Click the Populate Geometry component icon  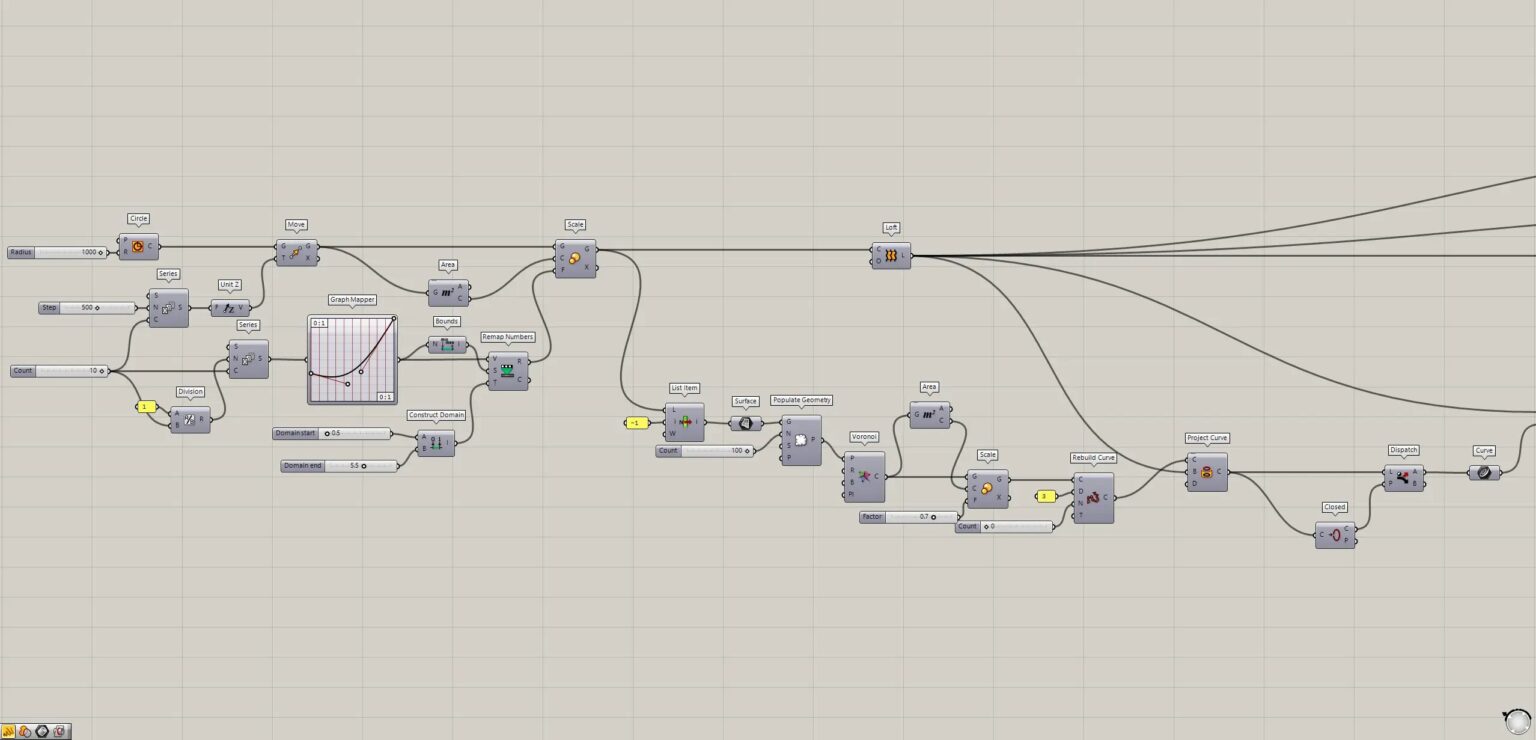800,440
